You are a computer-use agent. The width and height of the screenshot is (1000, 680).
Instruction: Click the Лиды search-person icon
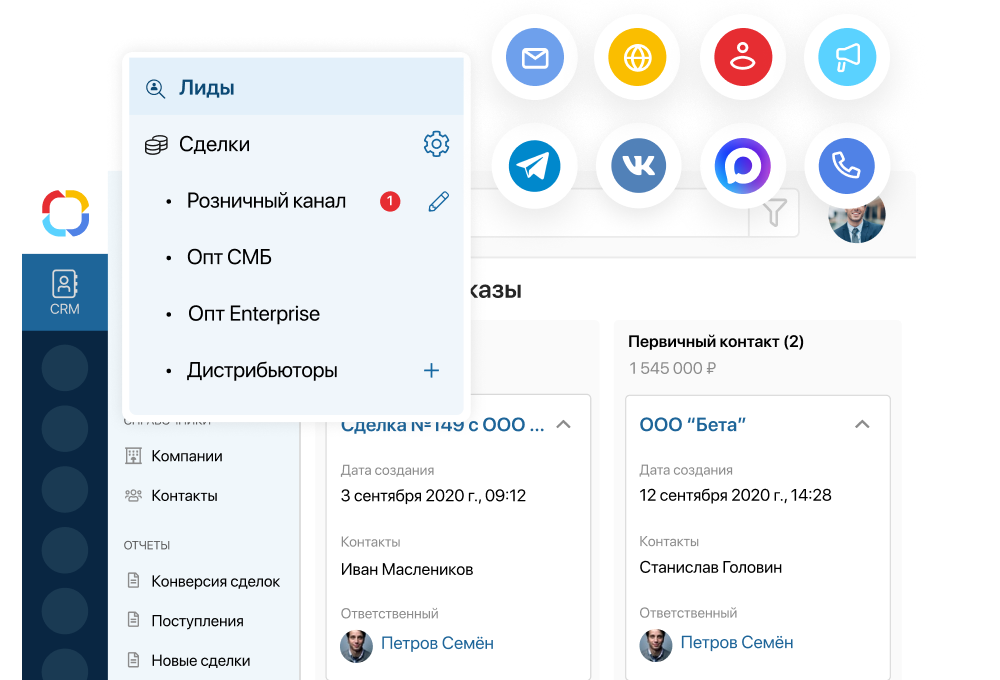tap(155, 88)
